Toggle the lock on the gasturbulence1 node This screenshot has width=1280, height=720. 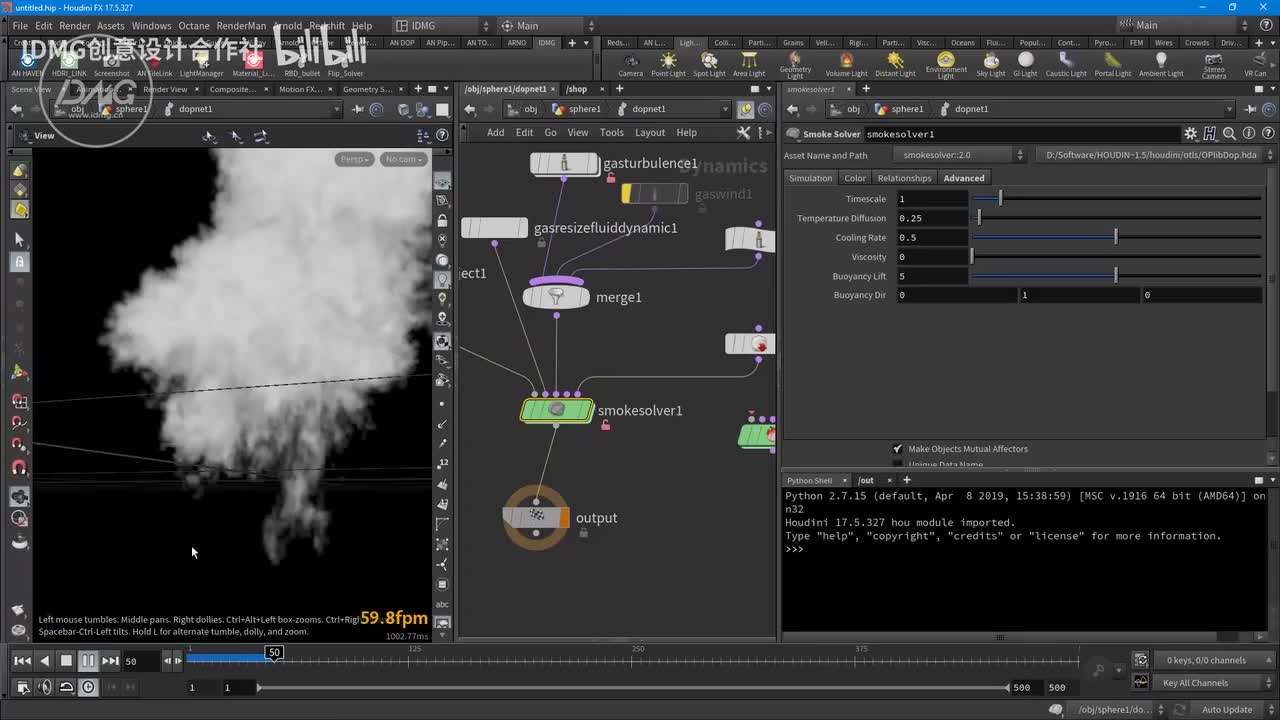point(610,178)
